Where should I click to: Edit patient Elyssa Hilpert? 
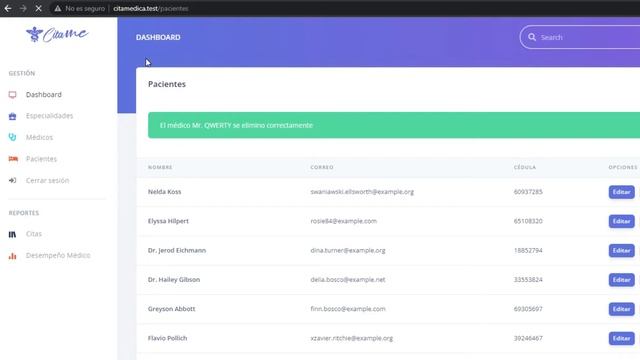(621, 221)
